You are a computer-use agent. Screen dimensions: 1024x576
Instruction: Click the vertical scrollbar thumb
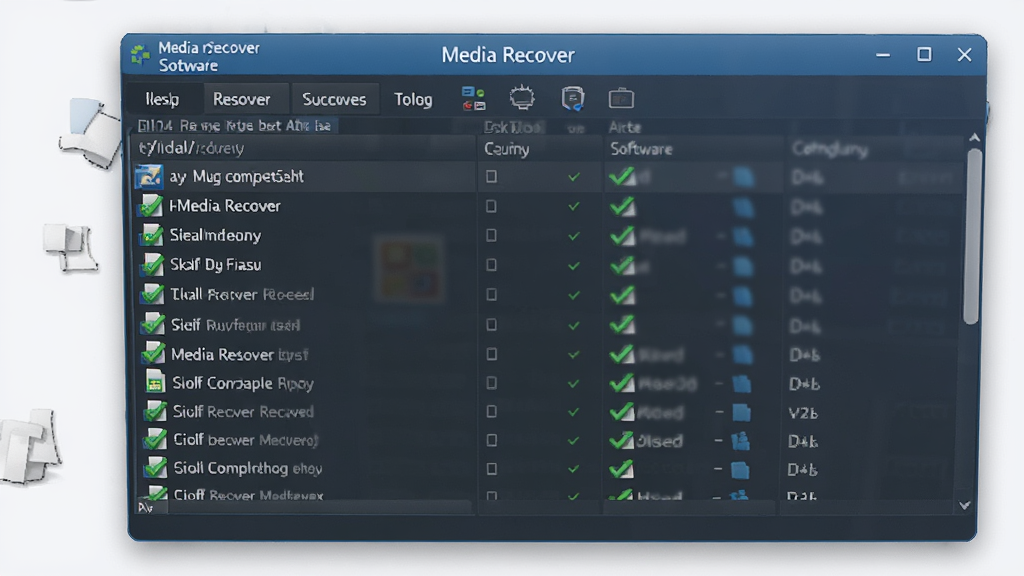point(973,236)
